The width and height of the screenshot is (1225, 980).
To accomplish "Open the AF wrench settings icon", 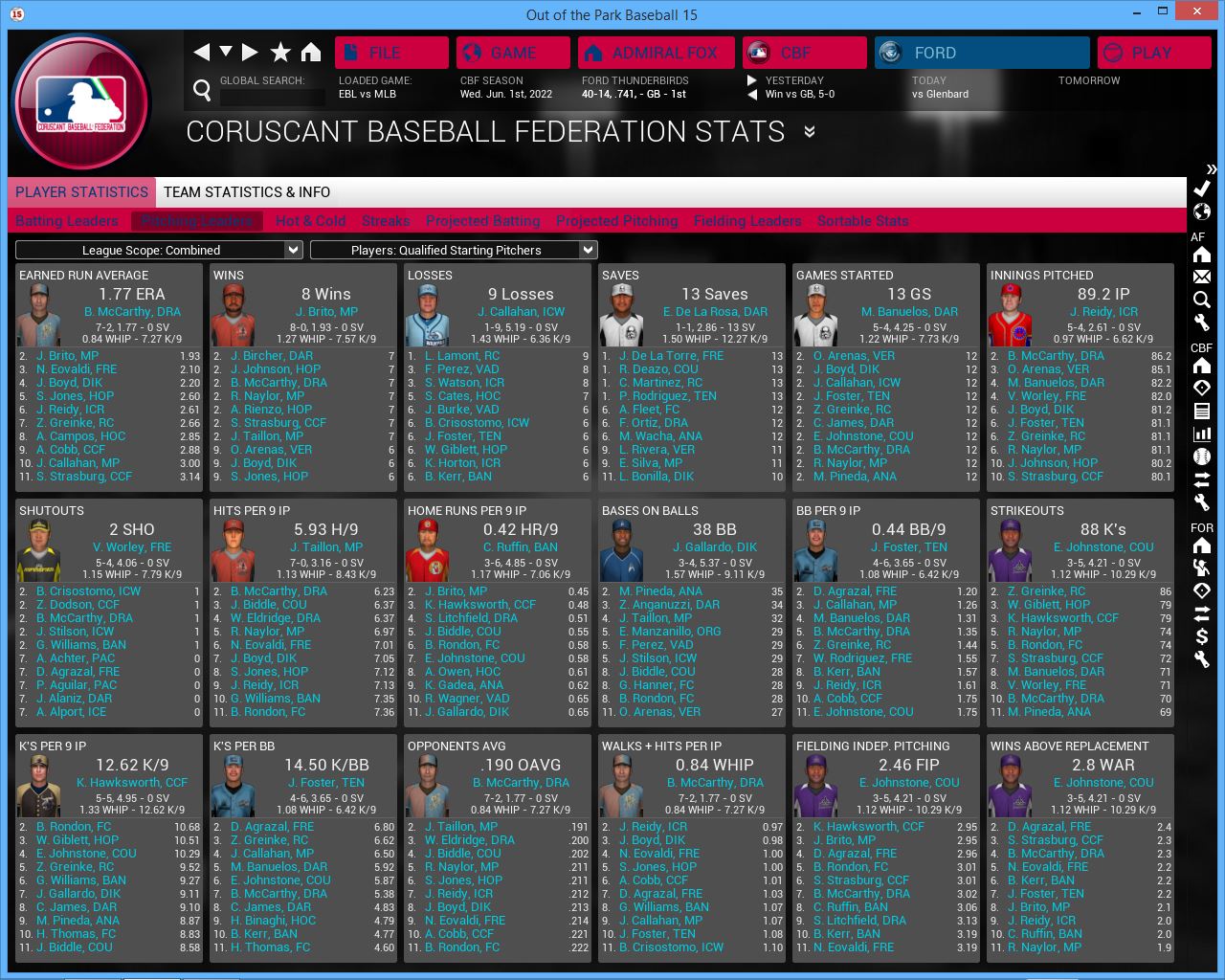I will [x=1202, y=323].
